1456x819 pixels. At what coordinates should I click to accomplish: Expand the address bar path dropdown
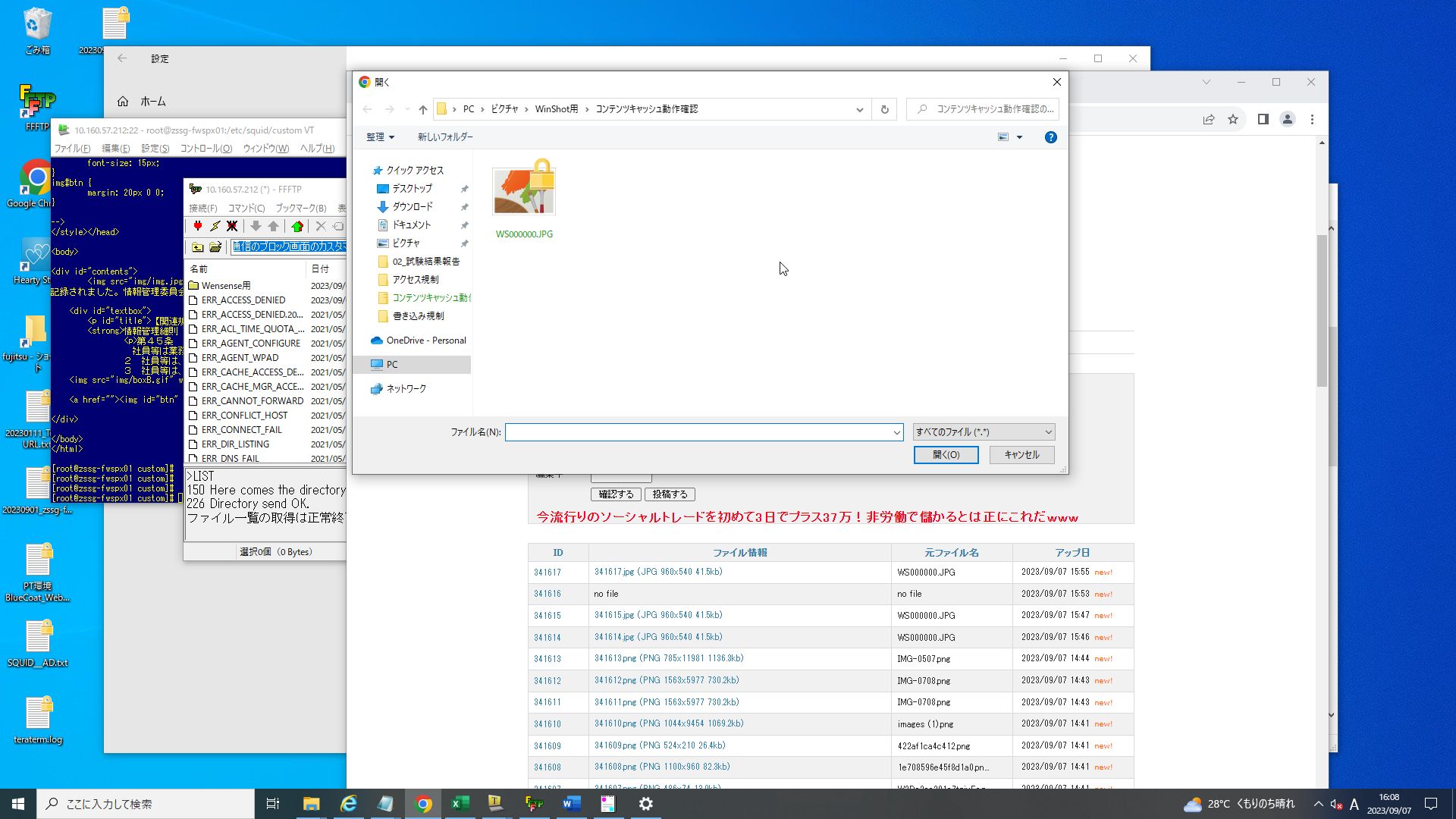[859, 109]
